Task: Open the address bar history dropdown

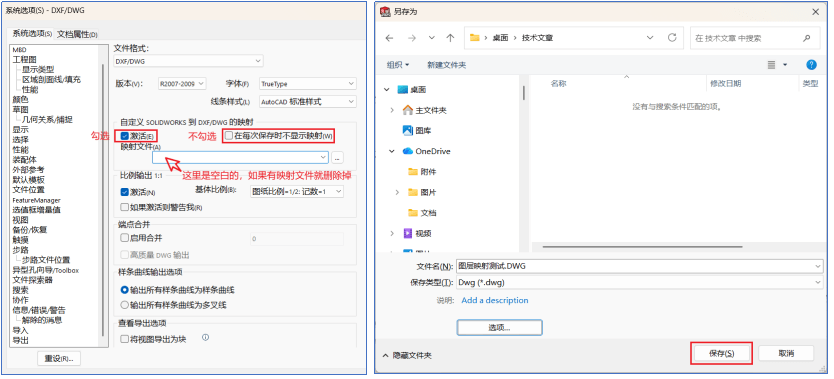Action: (x=650, y=38)
